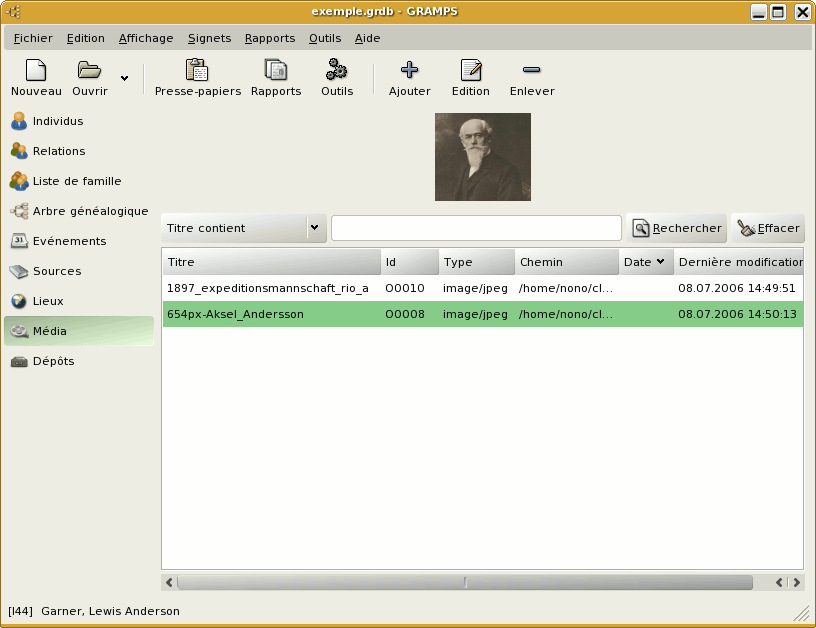Open the Rapports toolbar icon

tap(275, 71)
